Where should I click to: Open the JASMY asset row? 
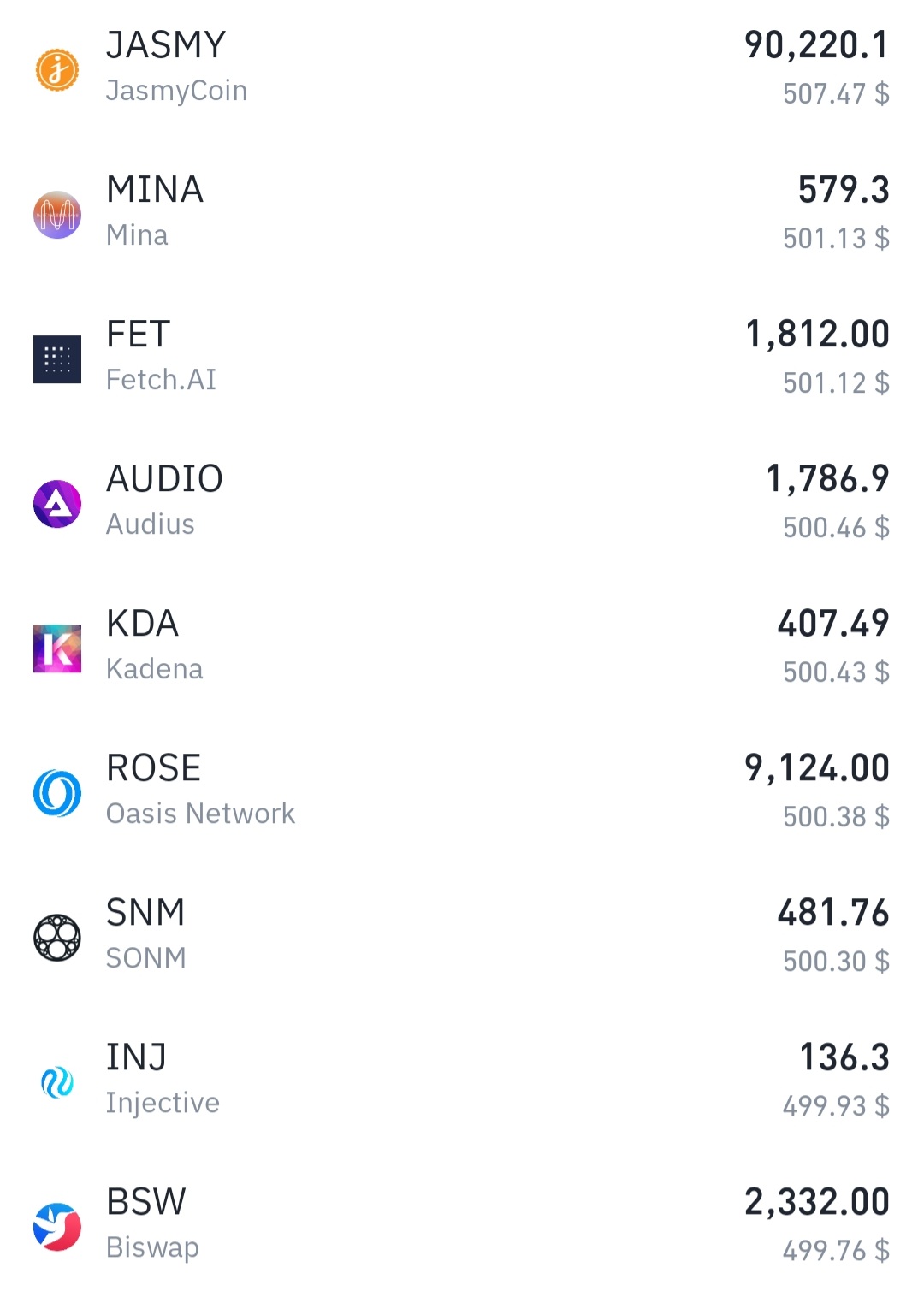[462, 69]
